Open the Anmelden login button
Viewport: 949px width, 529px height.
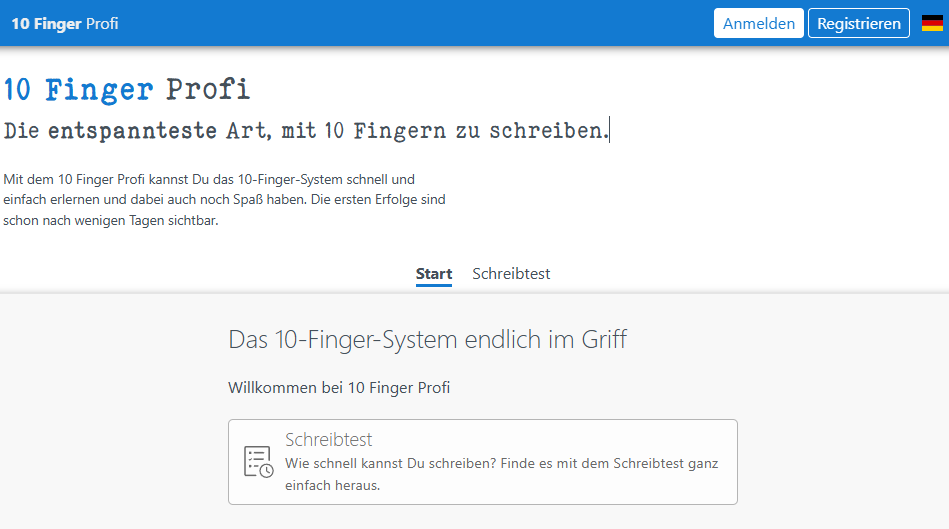coord(759,23)
